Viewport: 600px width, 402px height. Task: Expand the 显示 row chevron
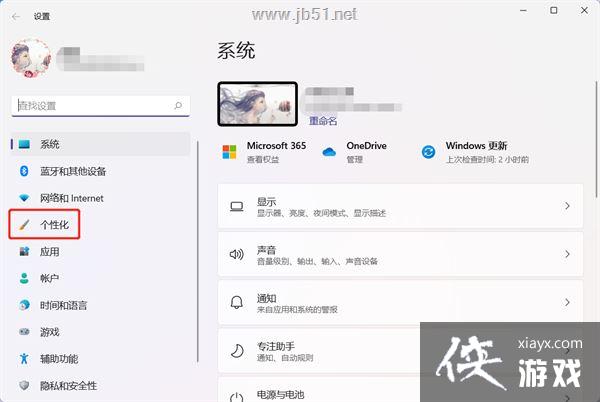coord(567,206)
